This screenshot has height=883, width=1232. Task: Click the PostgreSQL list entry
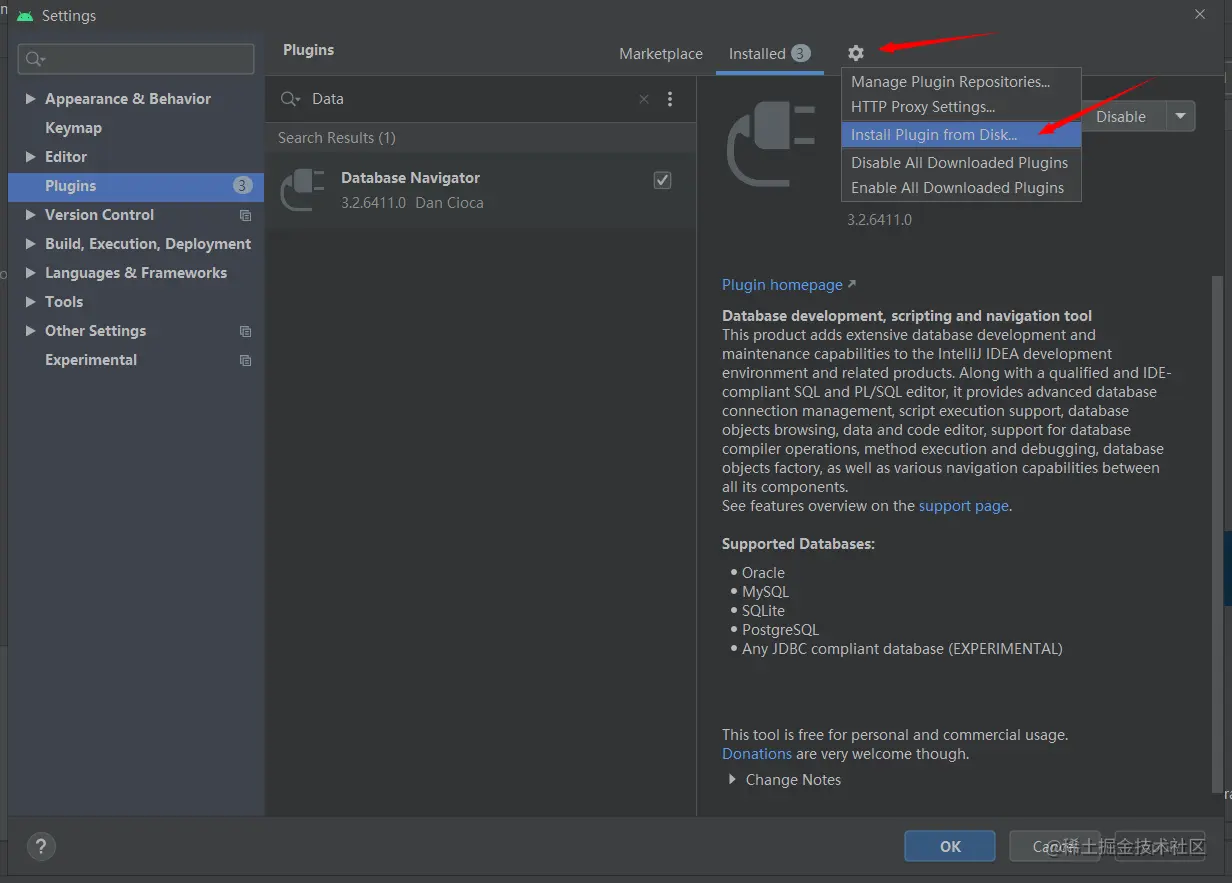[780, 630]
